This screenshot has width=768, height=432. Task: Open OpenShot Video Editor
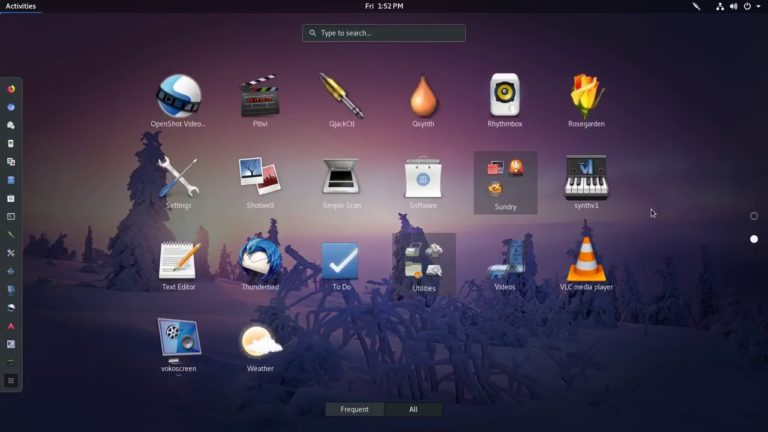tap(178, 101)
